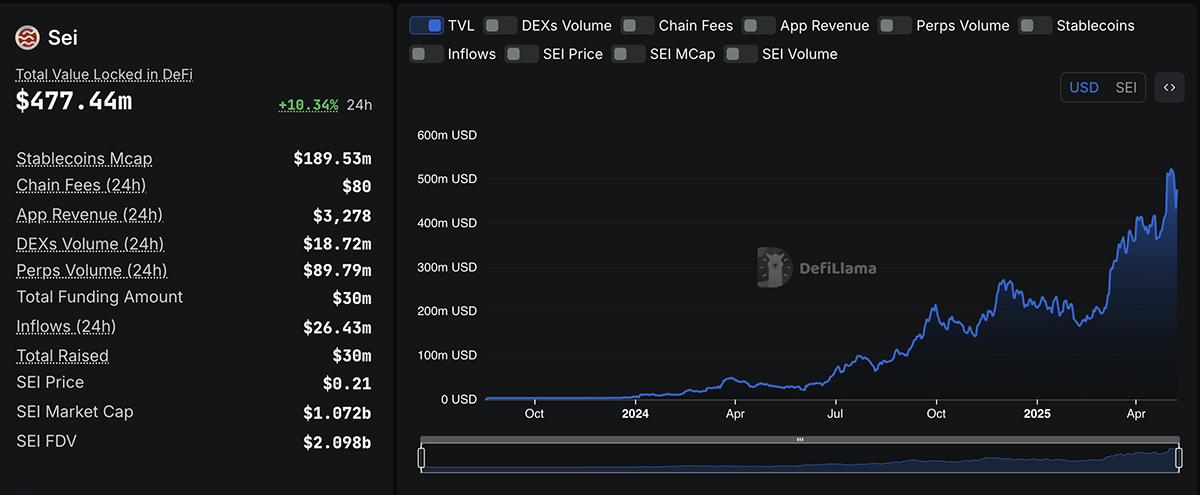Click the range slider top grip

pyautogui.click(x=799, y=439)
